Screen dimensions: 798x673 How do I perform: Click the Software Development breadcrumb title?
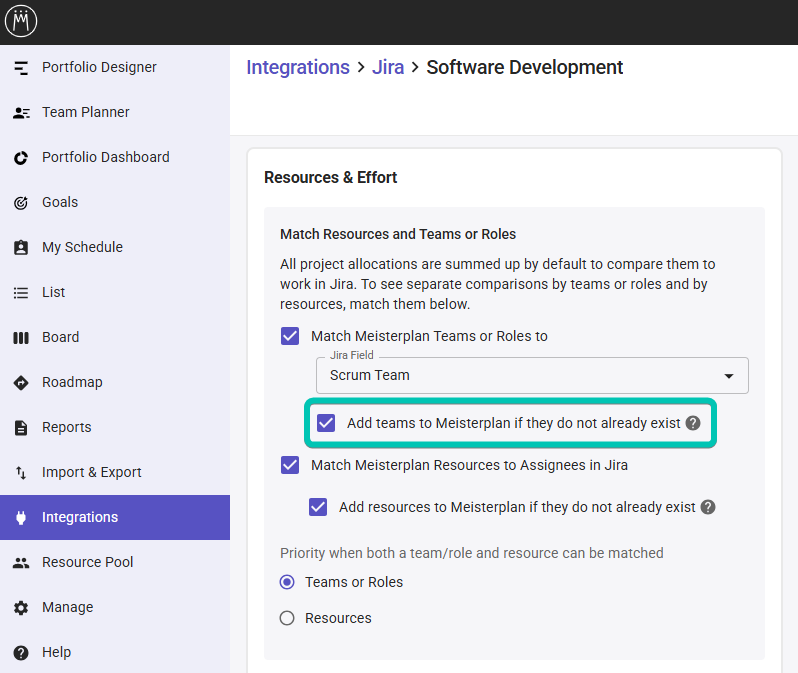[x=525, y=67]
